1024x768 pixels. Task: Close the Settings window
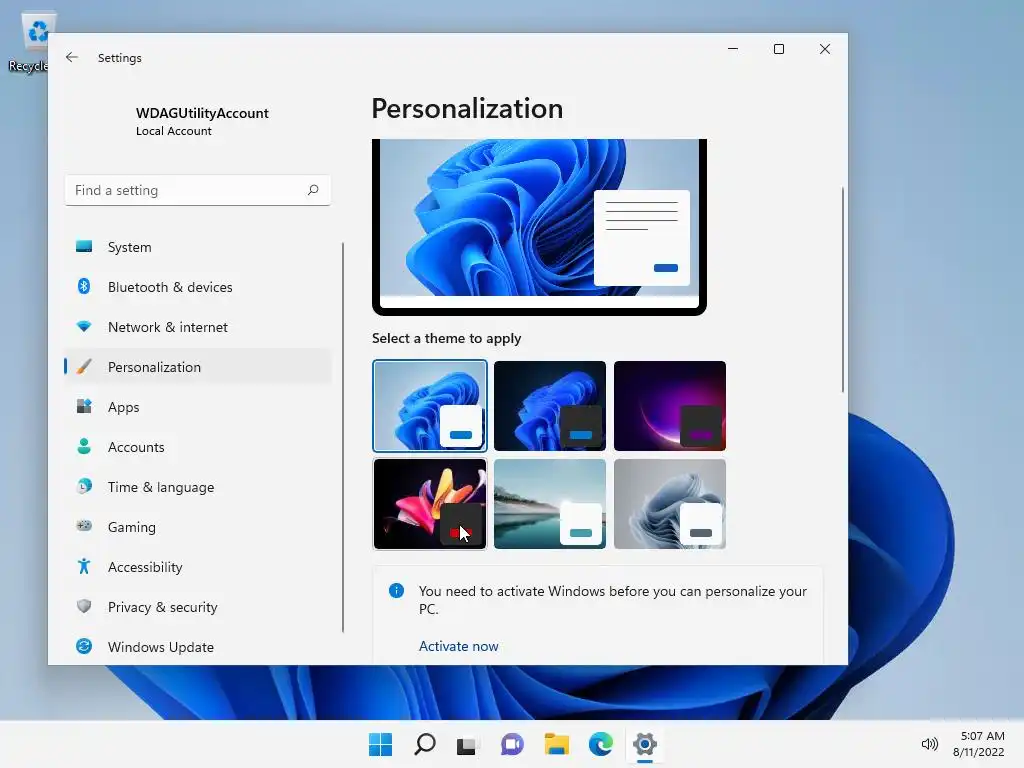pos(825,49)
